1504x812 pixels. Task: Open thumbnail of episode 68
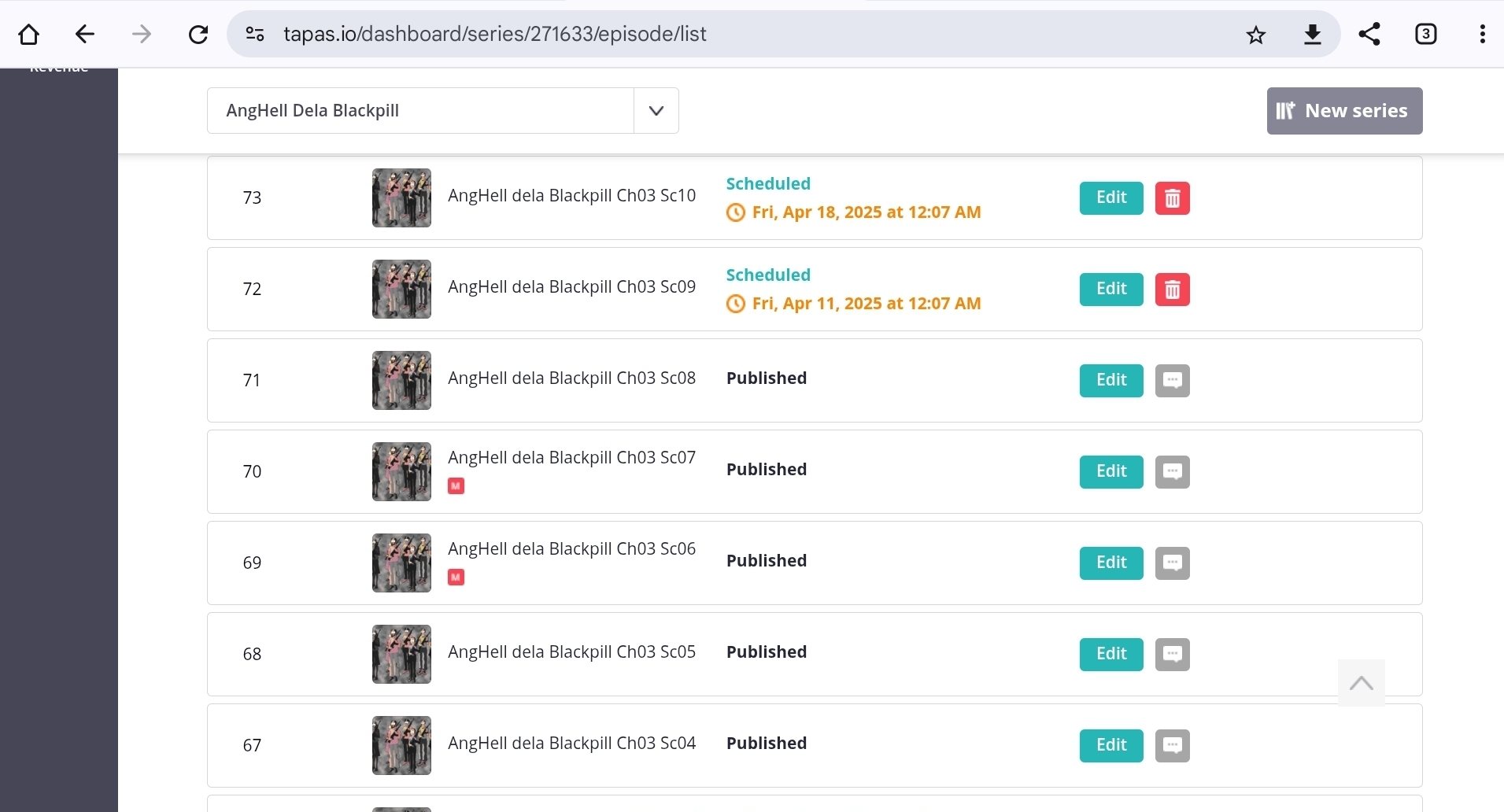(401, 655)
